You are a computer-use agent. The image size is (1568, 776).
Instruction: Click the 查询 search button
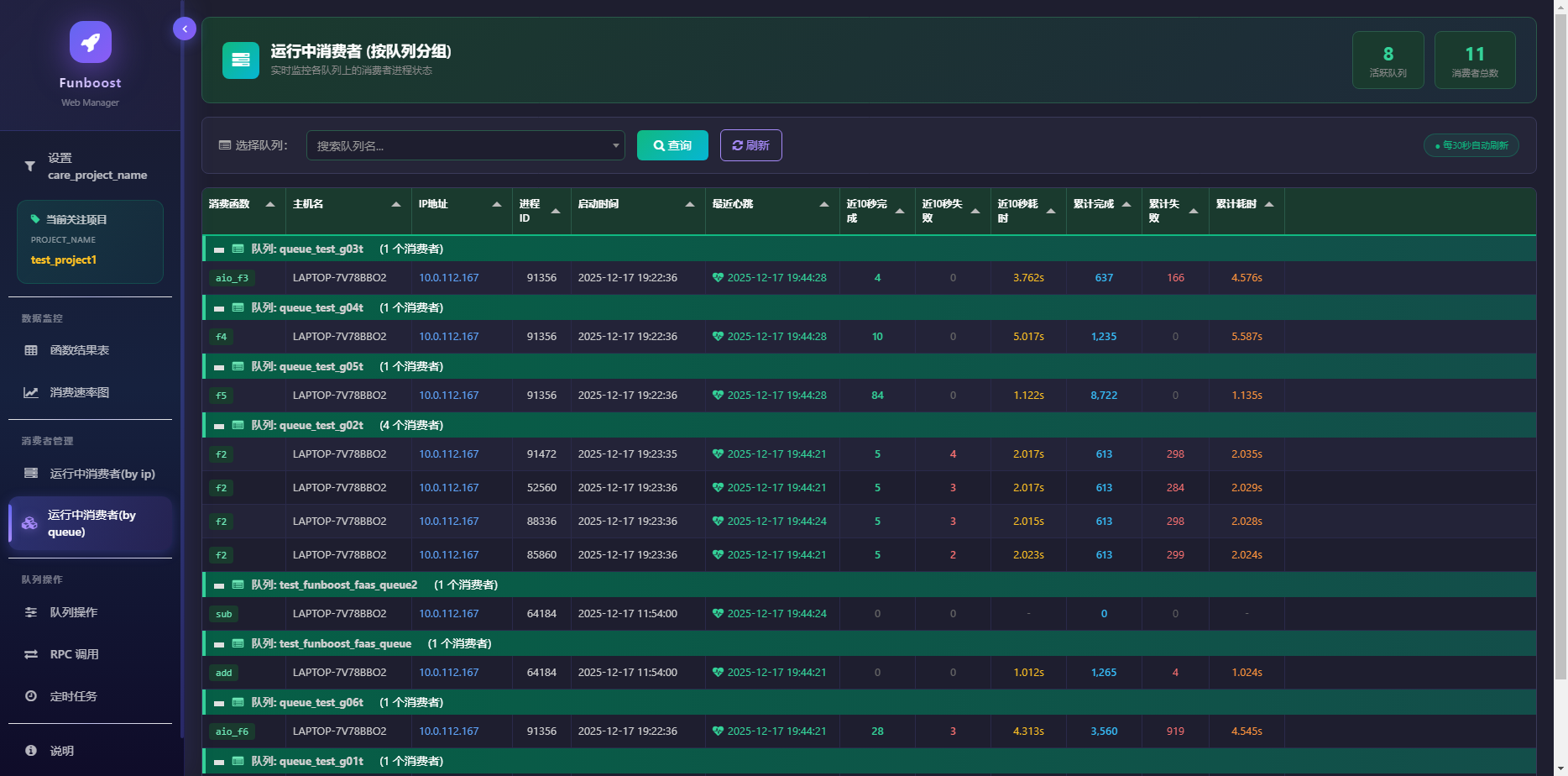tap(672, 145)
